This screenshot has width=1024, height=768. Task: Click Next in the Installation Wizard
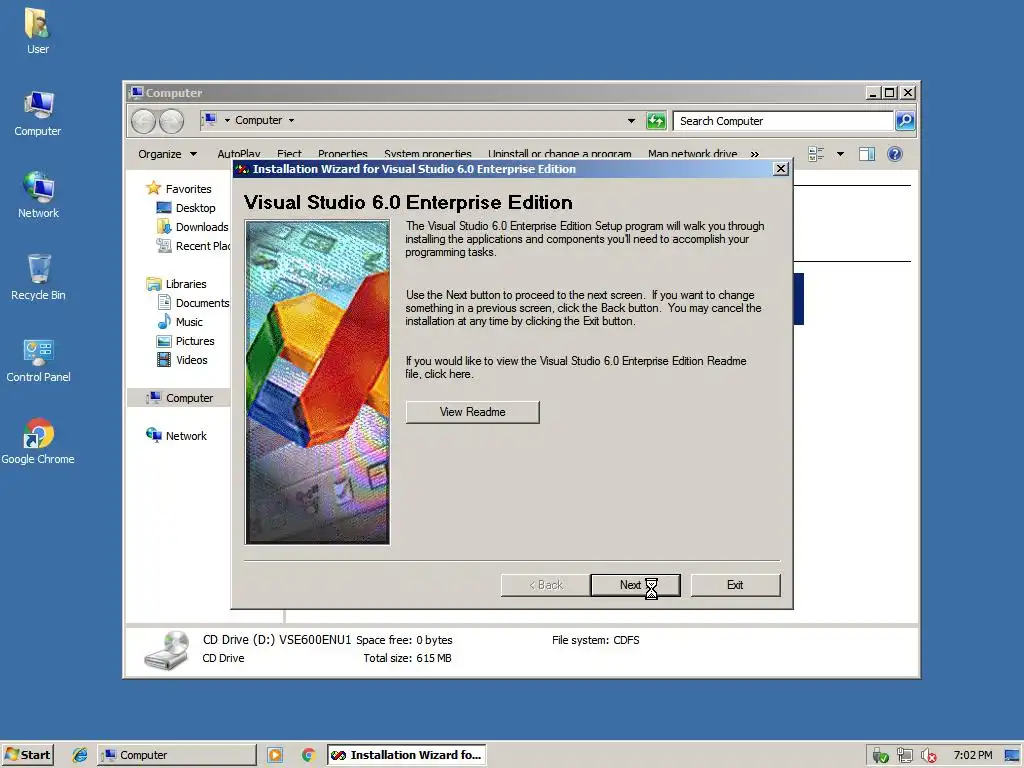click(x=635, y=585)
